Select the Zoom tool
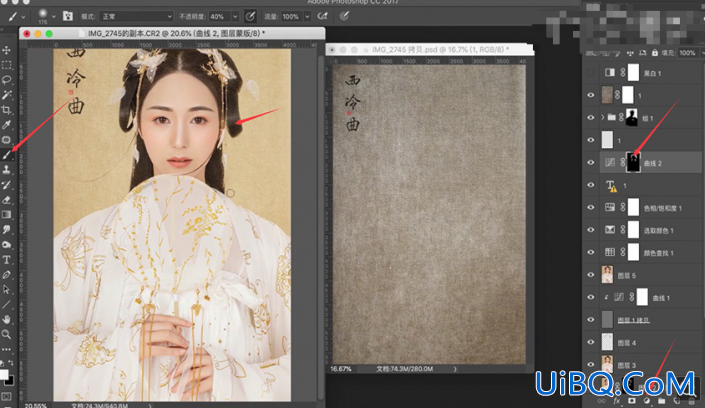The height and width of the screenshot is (408, 705). click(6, 334)
